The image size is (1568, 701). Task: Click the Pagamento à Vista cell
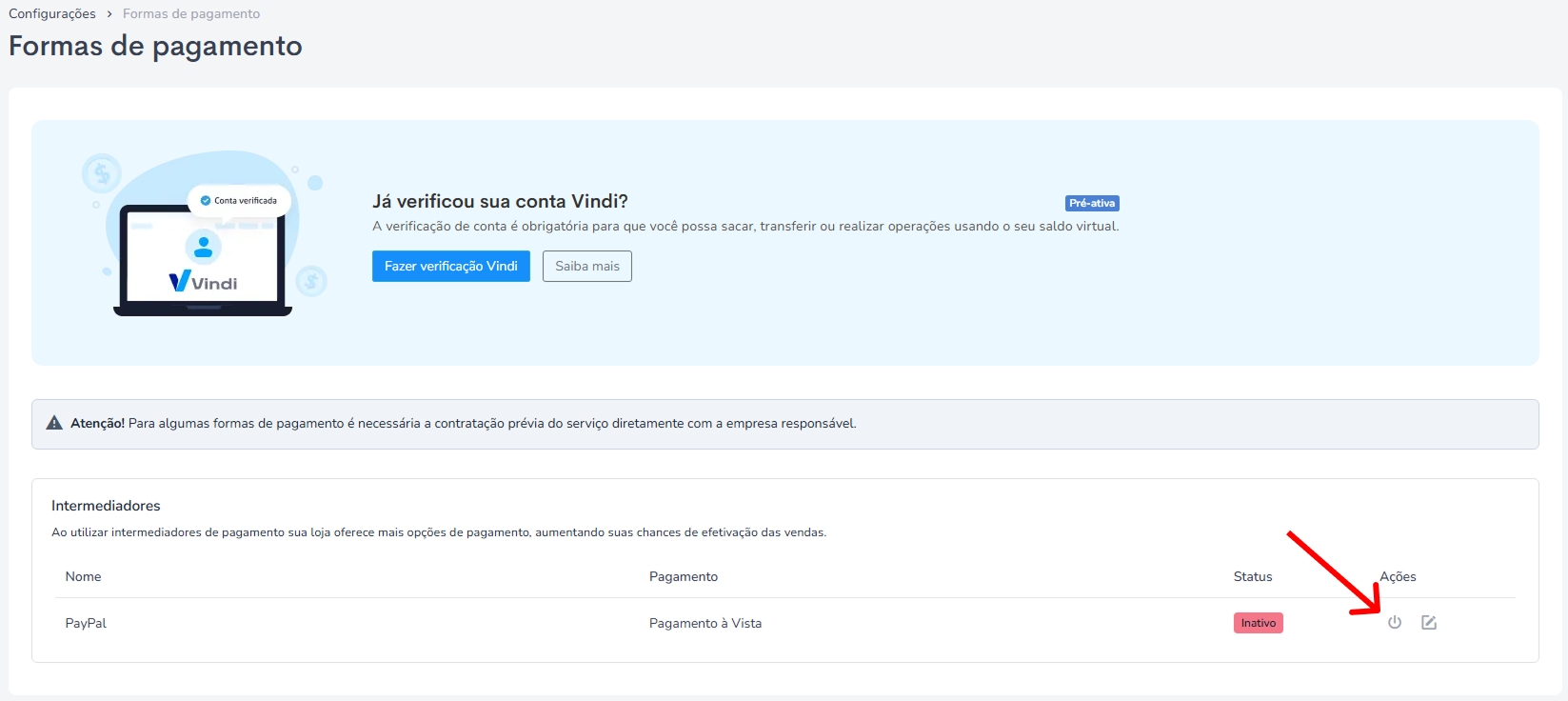[x=705, y=623]
